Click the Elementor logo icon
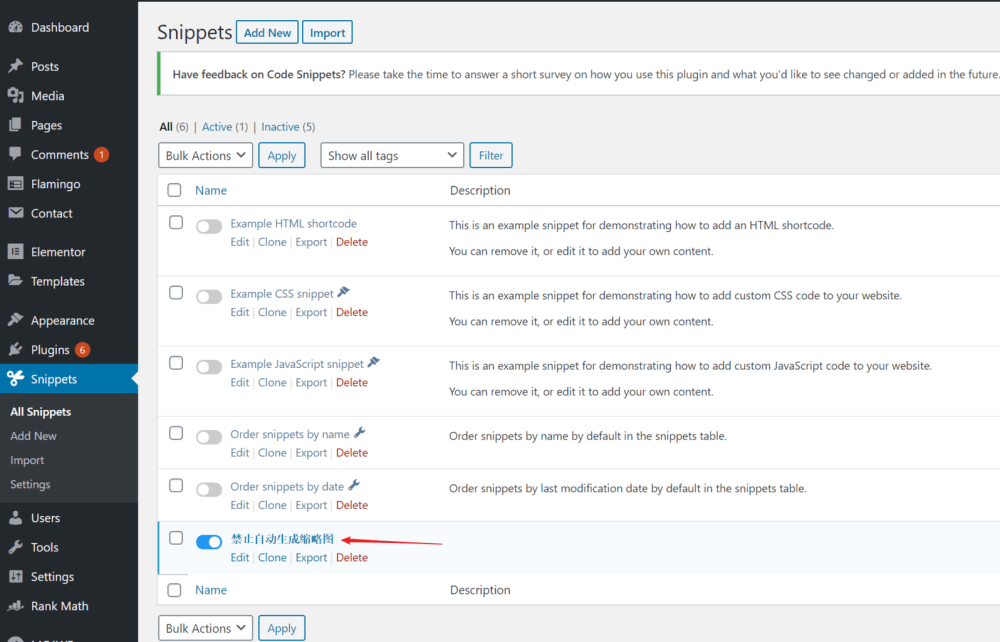The image size is (1000, 642). (15, 252)
